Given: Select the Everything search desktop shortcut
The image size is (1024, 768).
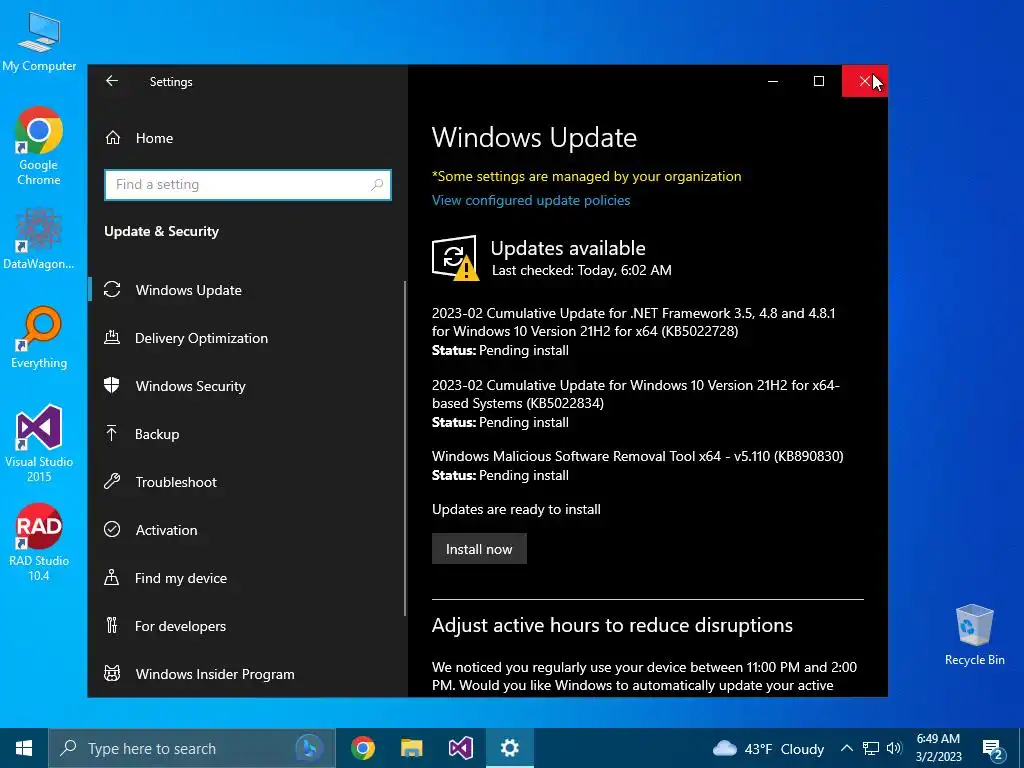Looking at the screenshot, I should pos(39,338).
